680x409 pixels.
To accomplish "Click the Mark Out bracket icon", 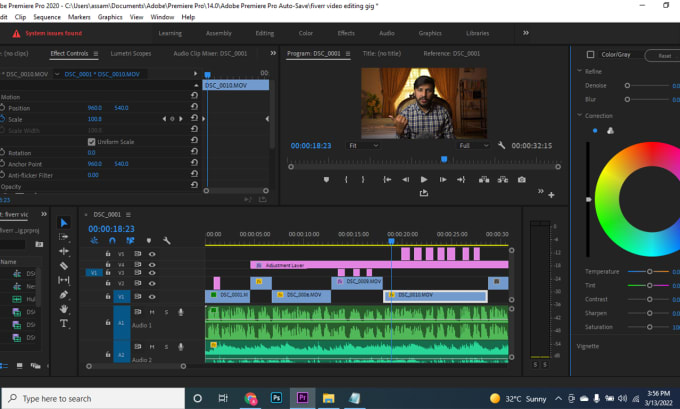I will point(363,180).
